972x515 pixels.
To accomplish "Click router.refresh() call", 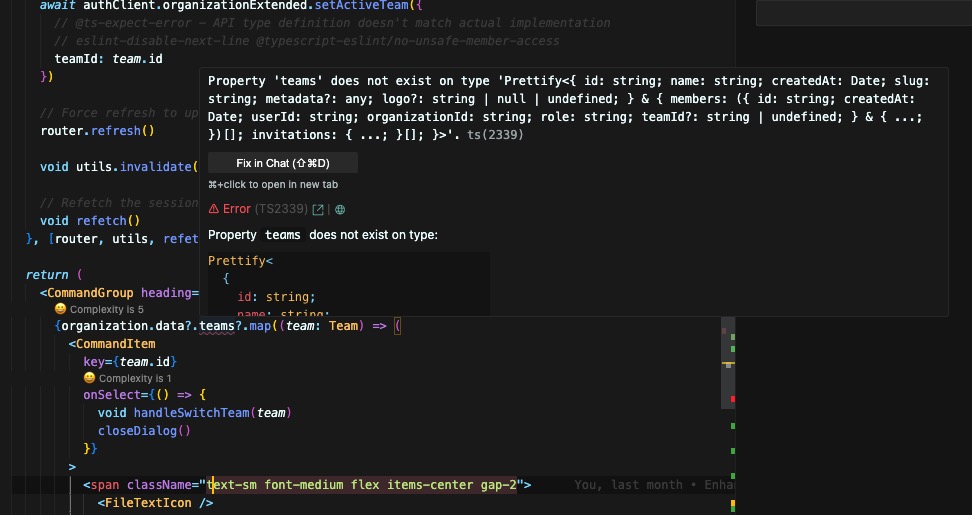I will click(x=97, y=131).
